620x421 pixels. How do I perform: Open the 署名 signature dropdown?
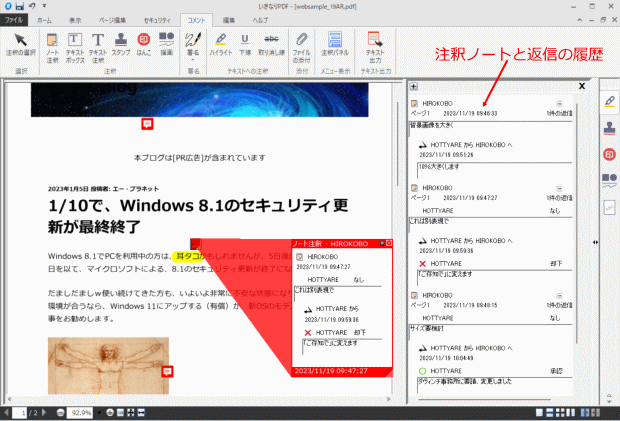click(x=193, y=47)
